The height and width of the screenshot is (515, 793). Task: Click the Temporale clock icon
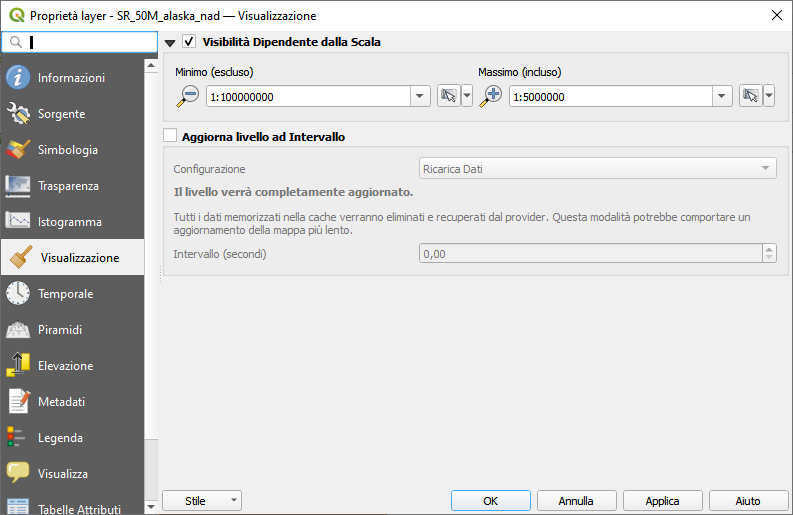pos(18,293)
